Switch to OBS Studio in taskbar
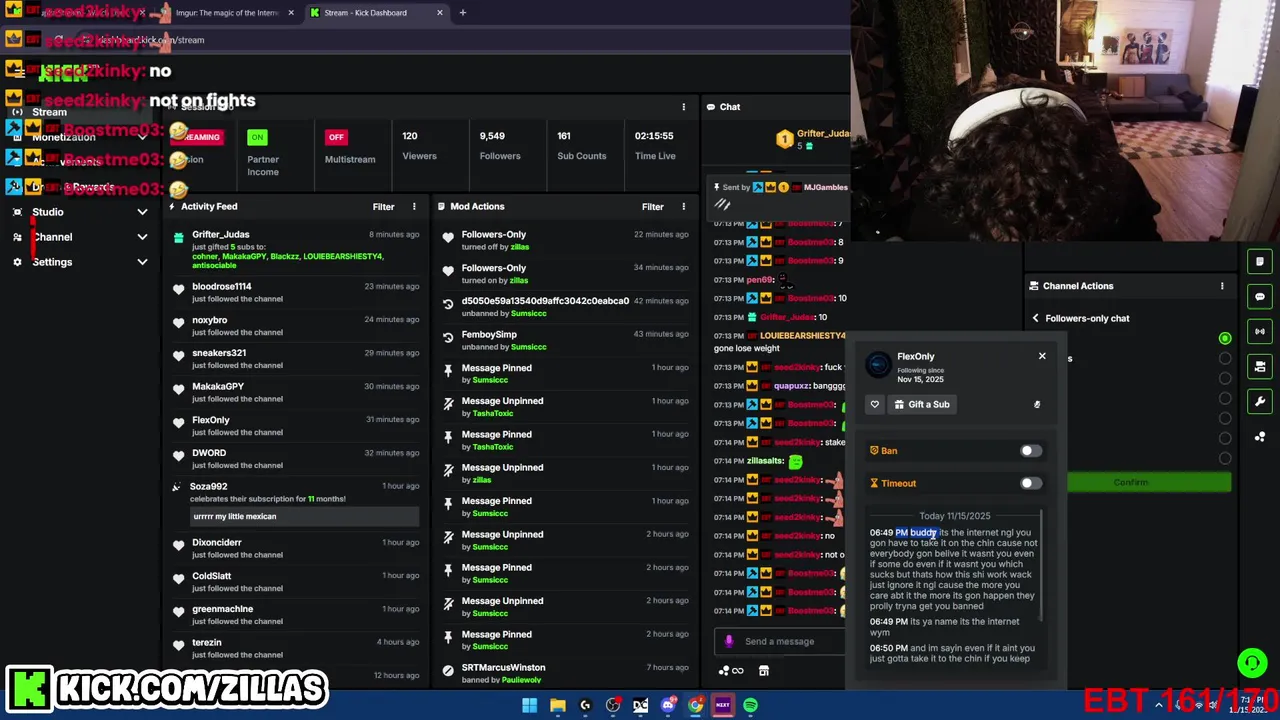 [613, 705]
